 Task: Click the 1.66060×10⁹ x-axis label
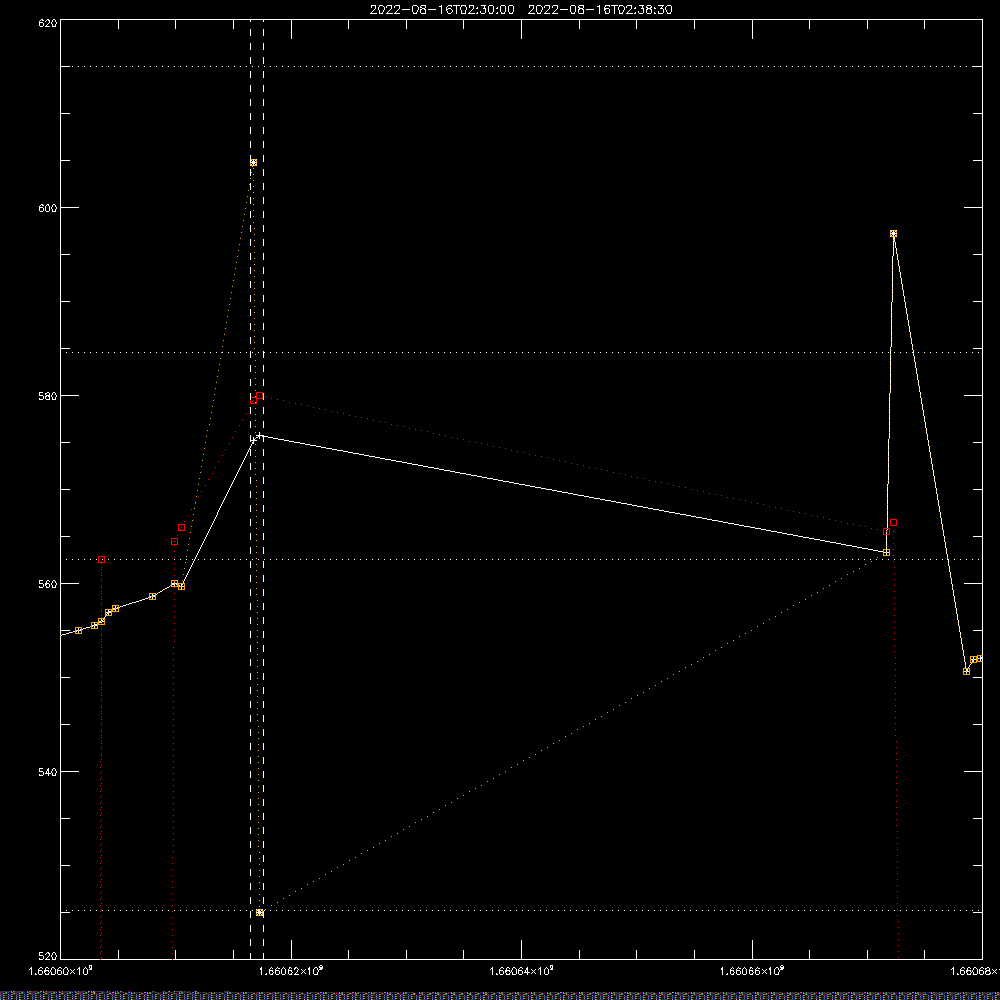(61, 971)
